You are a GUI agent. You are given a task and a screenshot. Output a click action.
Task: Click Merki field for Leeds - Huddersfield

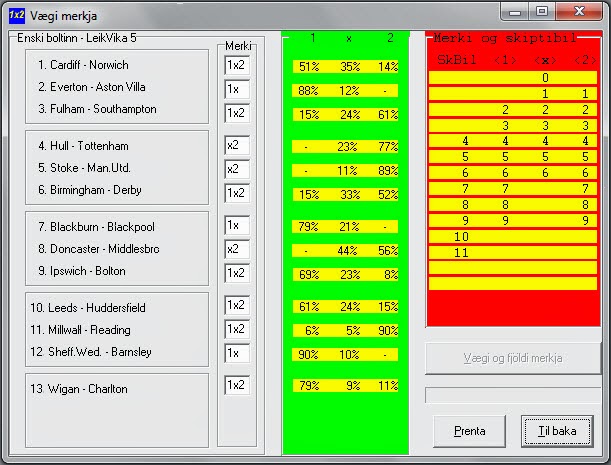tap(237, 305)
